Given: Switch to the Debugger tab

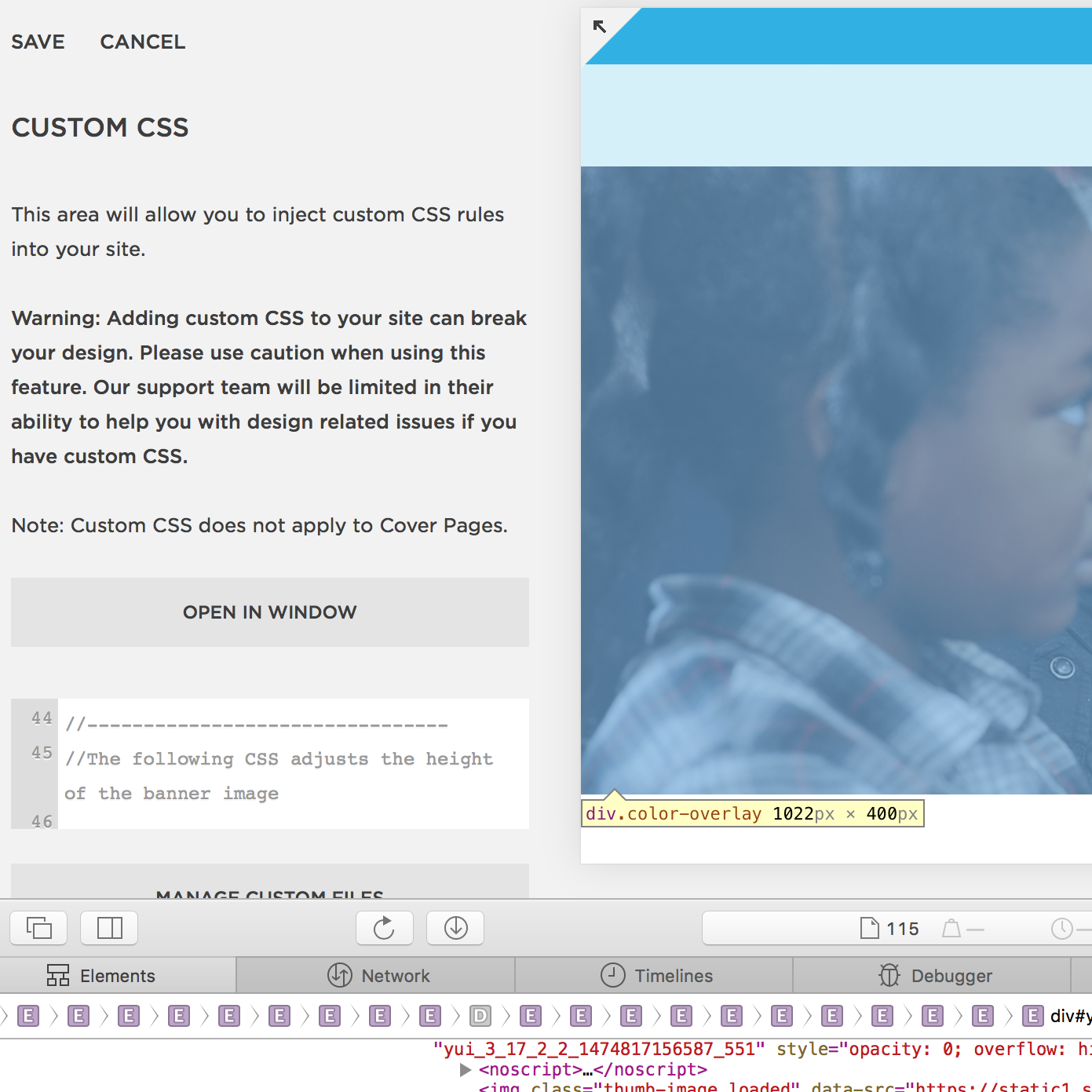Looking at the screenshot, I should click(x=932, y=976).
